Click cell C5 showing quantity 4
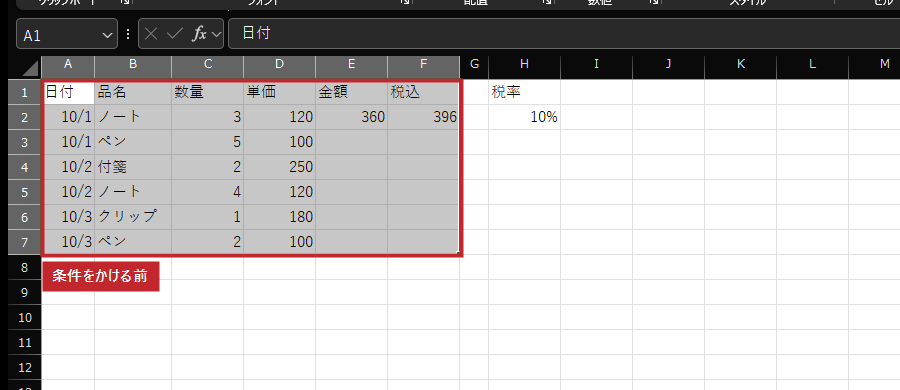Screen dimensions: 900x390 (208, 192)
